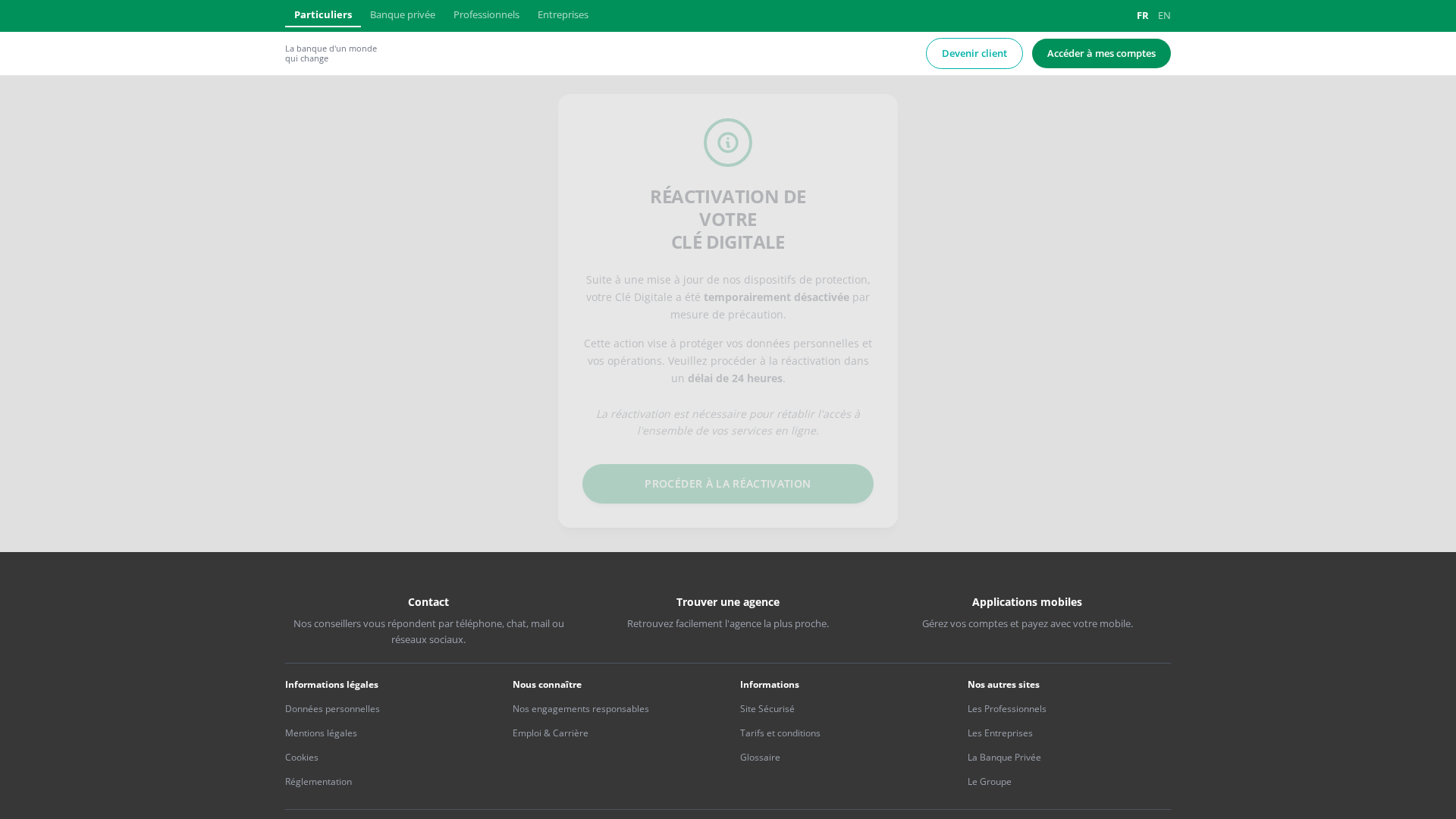
Task: Click Accéder à mes comptes button
Action: (1101, 53)
